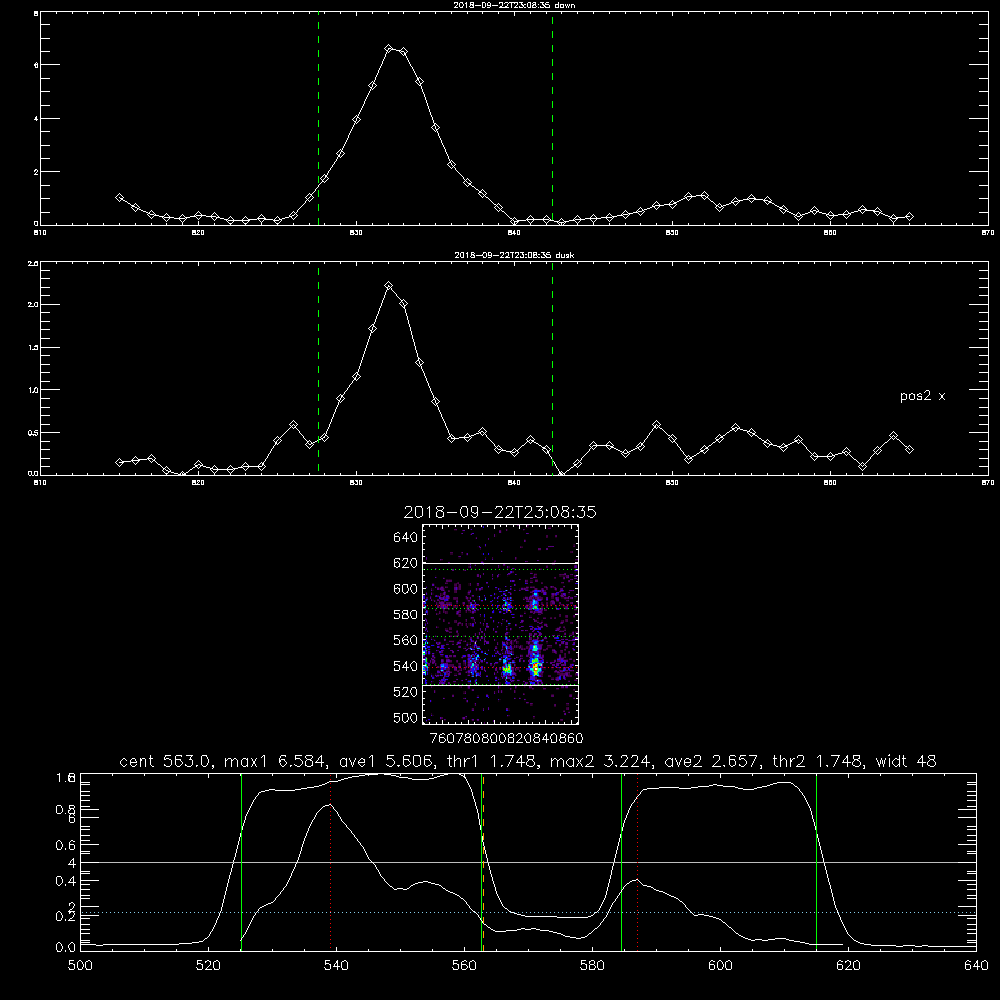Click the '2018-09-22T23:08:35 dawn' plot title
Image resolution: width=1000 pixels, height=1000 pixels.
point(514,5)
